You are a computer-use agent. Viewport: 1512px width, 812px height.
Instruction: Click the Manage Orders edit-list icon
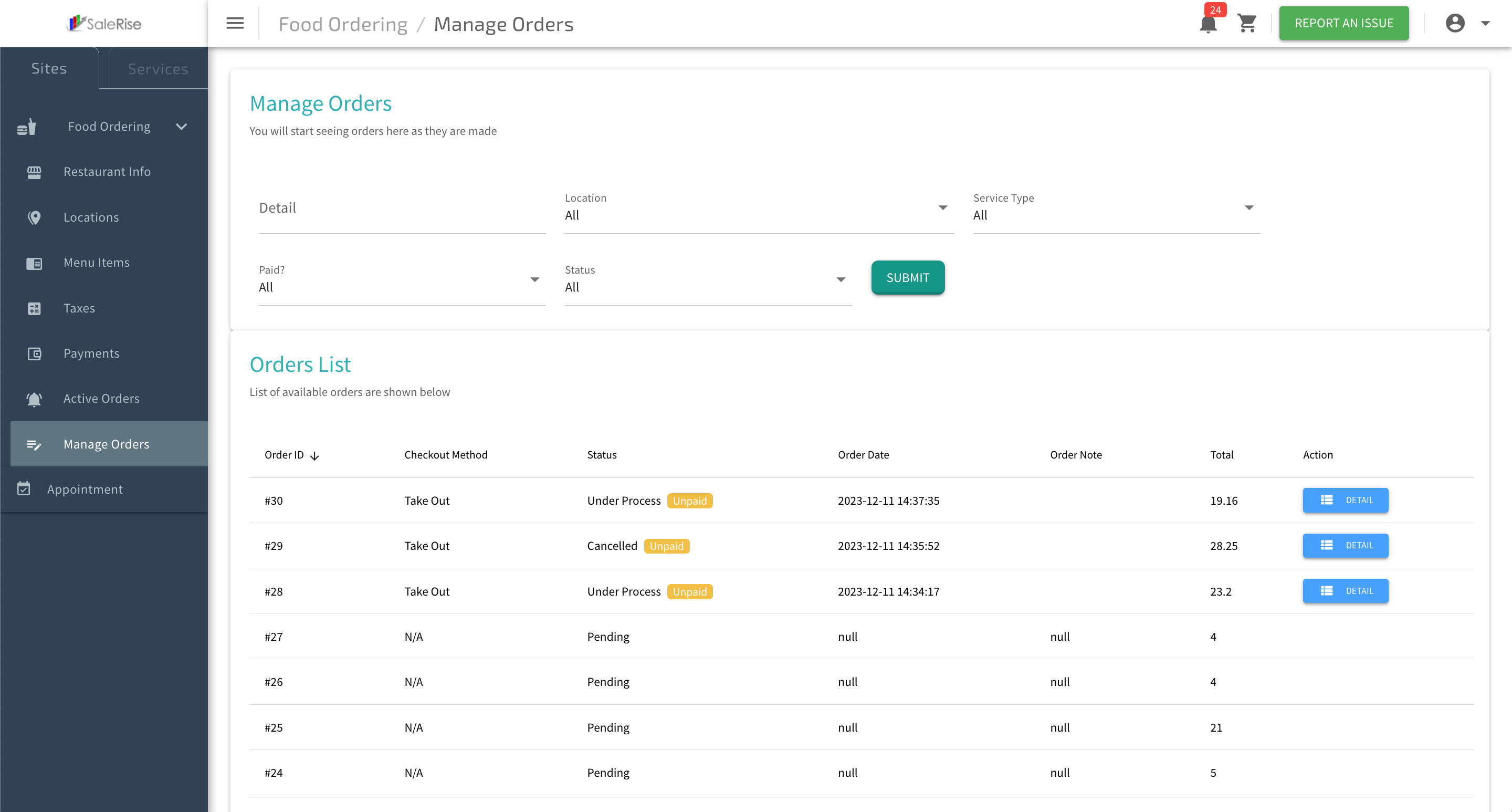coord(34,445)
